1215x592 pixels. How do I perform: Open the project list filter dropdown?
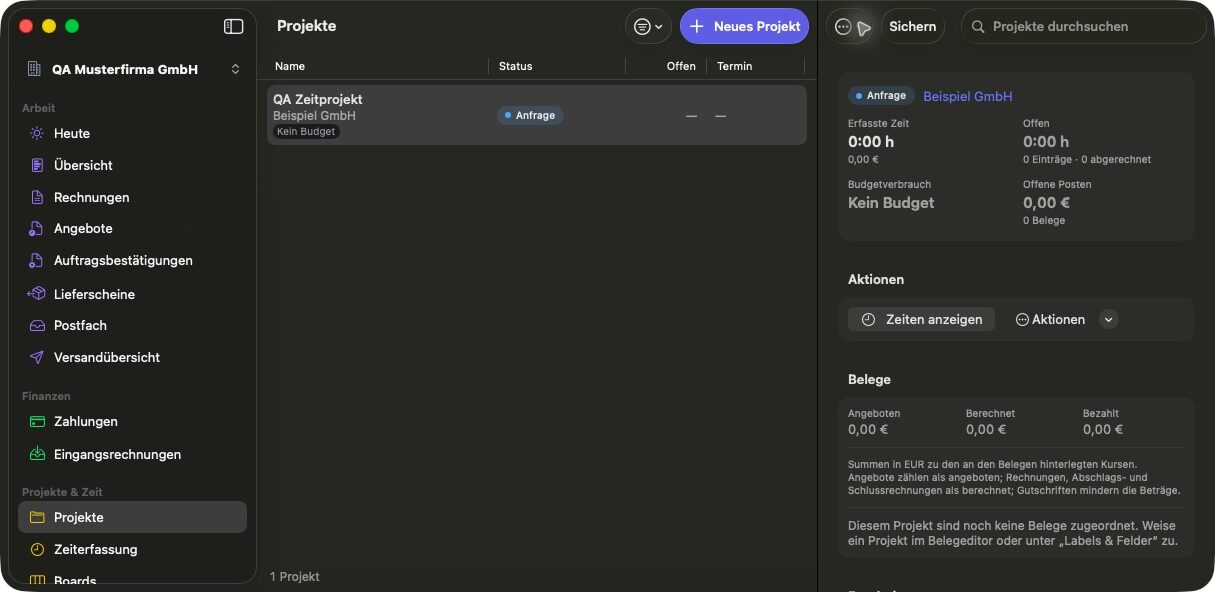tap(648, 26)
